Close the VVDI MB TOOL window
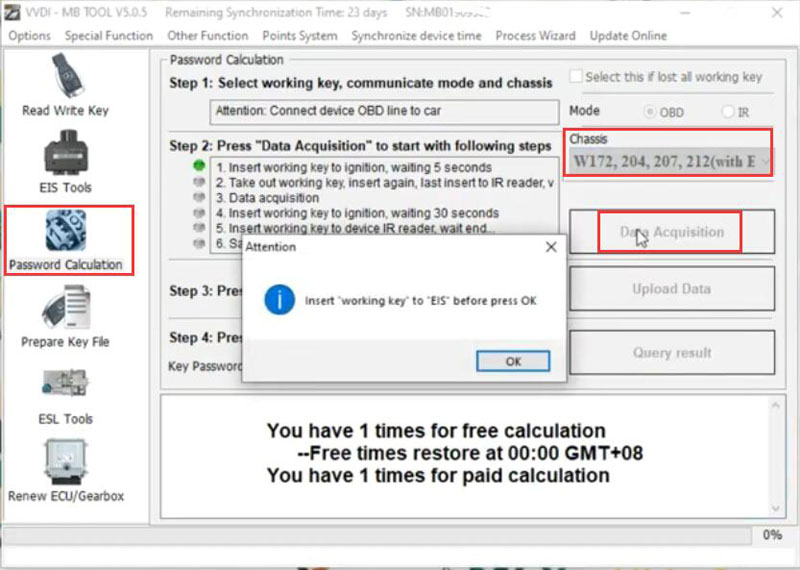 coord(777,12)
